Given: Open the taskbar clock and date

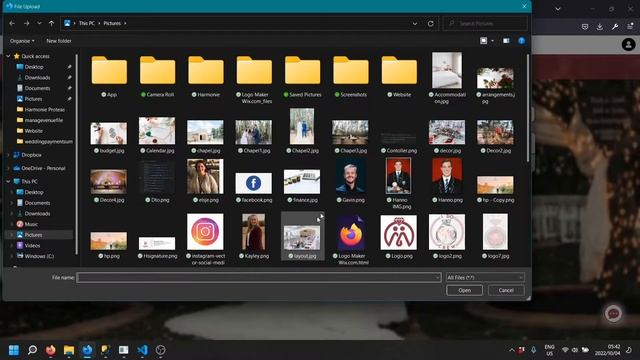Looking at the screenshot, I should pos(607,350).
